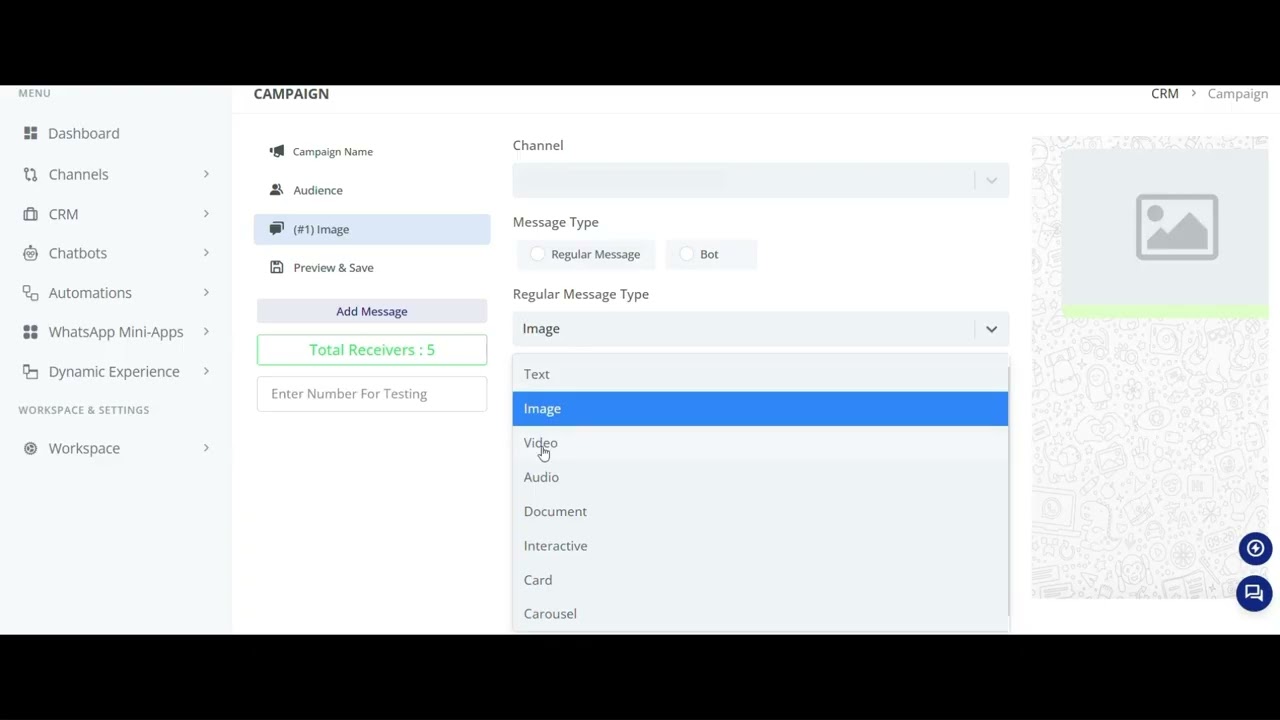
Task: Collapse the Regular Message Type dropdown arrow
Action: pos(991,329)
